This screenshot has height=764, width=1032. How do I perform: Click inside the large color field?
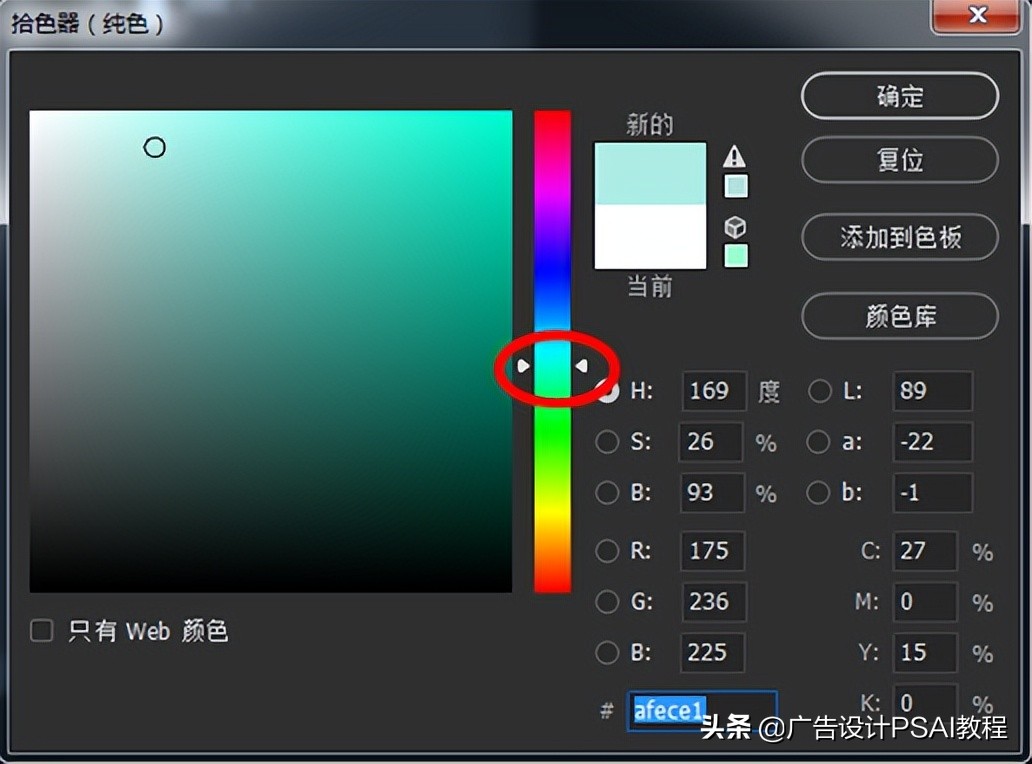pos(271,351)
